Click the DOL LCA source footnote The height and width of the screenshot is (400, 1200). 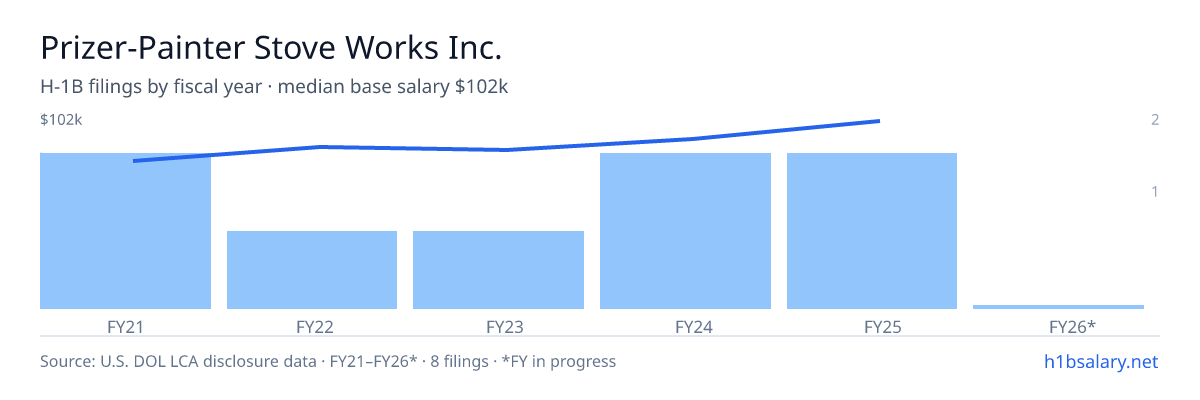[x=328, y=361]
